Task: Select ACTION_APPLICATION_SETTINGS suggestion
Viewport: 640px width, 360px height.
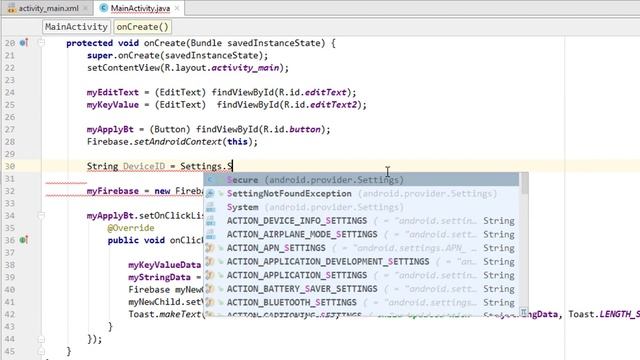Action: click(x=361, y=275)
